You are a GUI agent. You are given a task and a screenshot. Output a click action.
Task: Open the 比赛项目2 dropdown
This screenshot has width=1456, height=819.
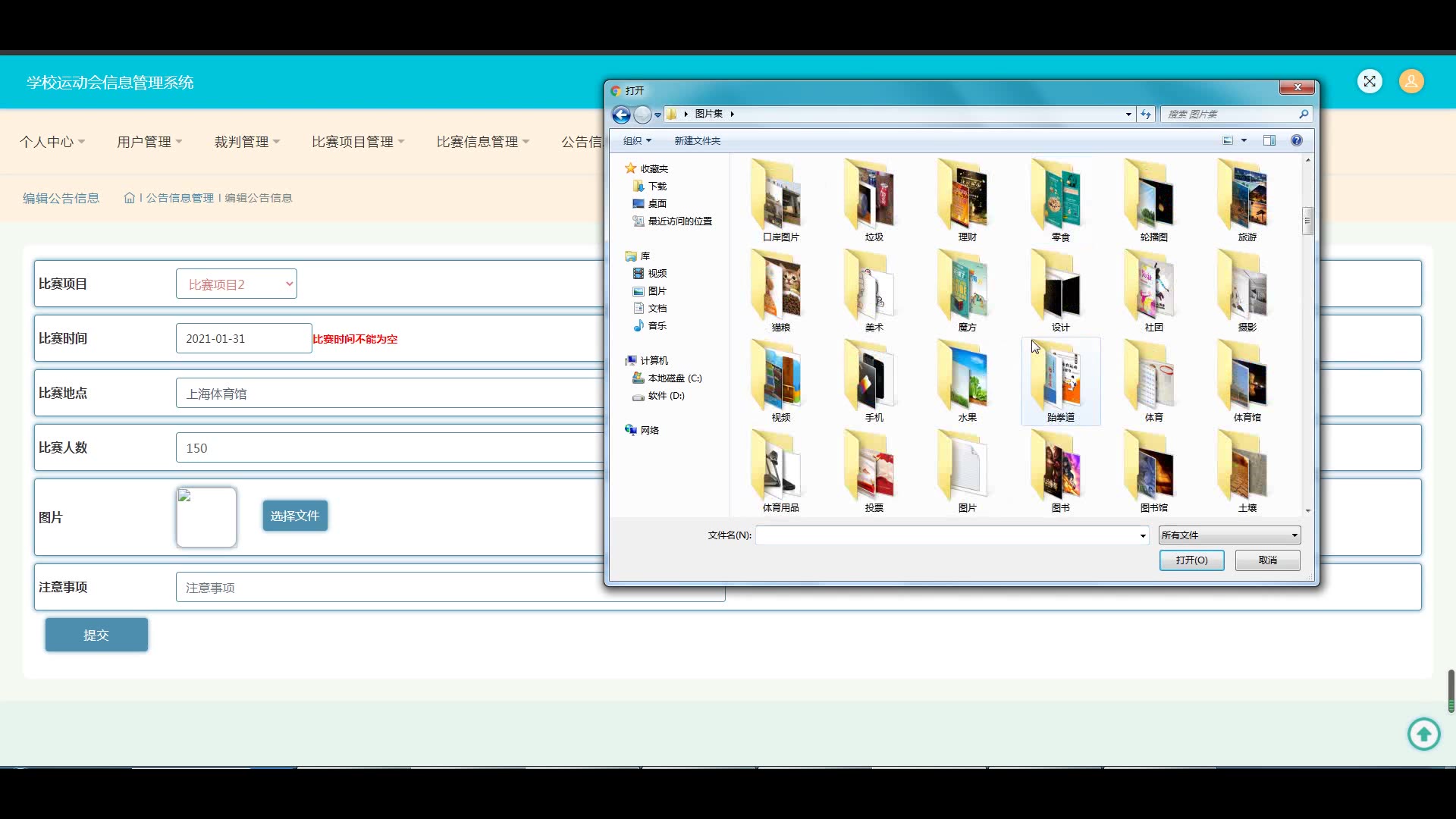[x=237, y=284]
